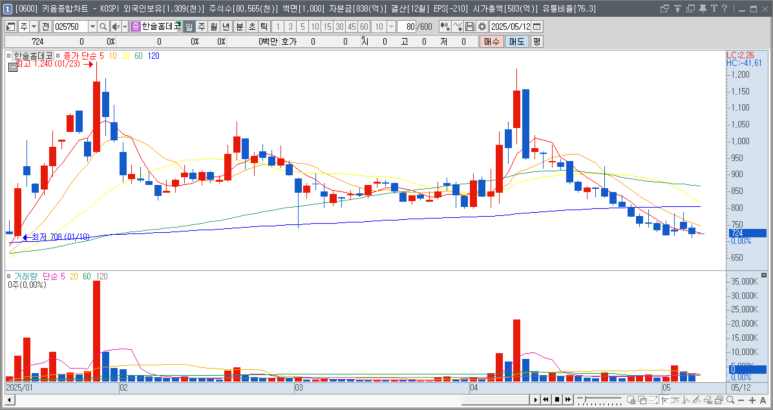773x410 pixels.
Task: Select the 15 interval button
Action: point(327,27)
